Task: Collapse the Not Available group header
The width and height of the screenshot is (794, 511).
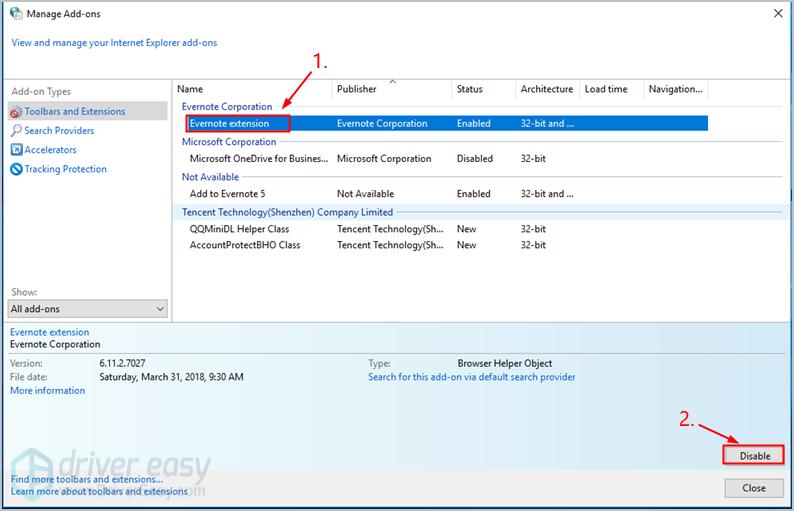Action: click(x=210, y=177)
